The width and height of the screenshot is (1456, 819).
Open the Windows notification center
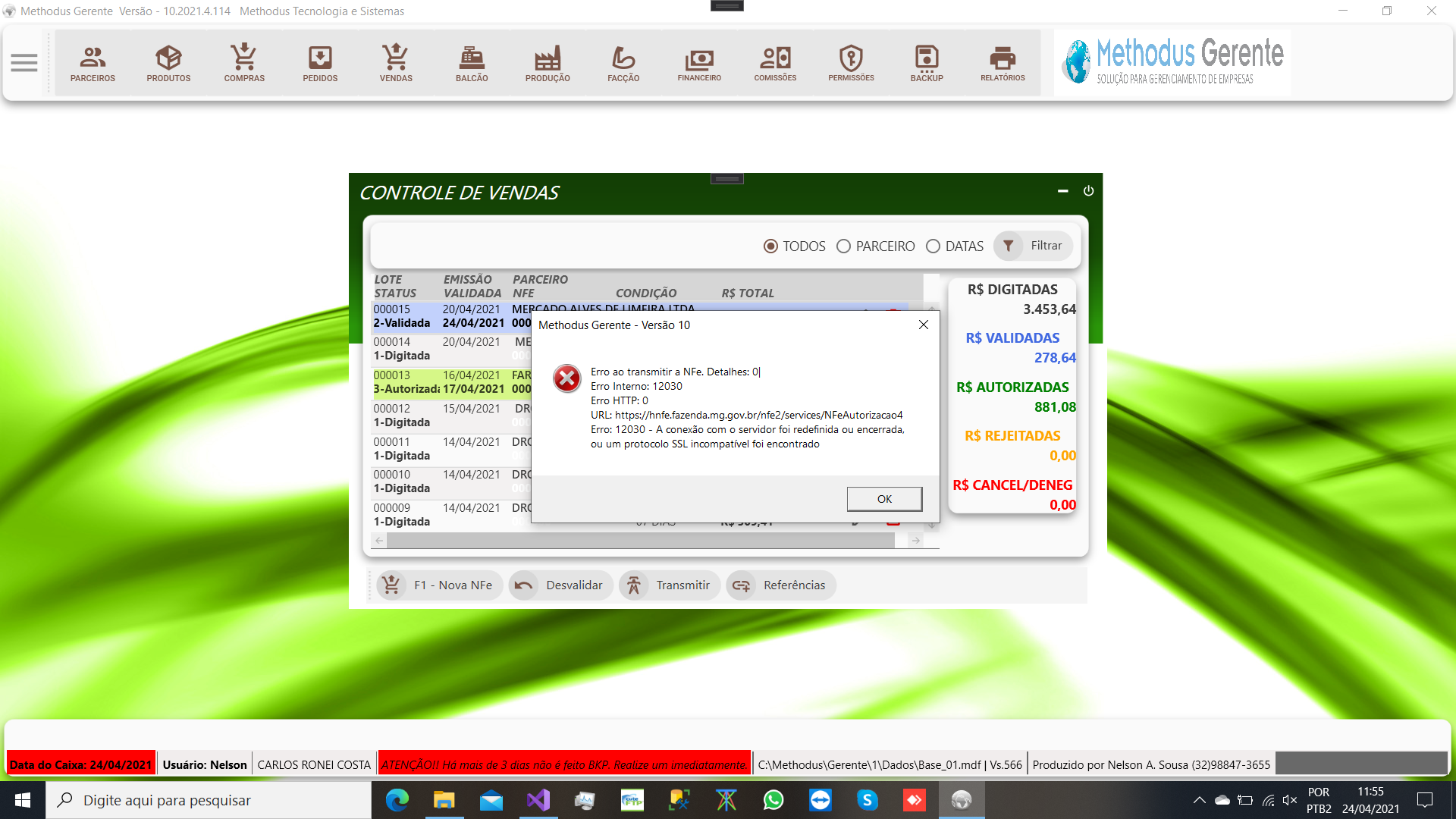(x=1425, y=800)
